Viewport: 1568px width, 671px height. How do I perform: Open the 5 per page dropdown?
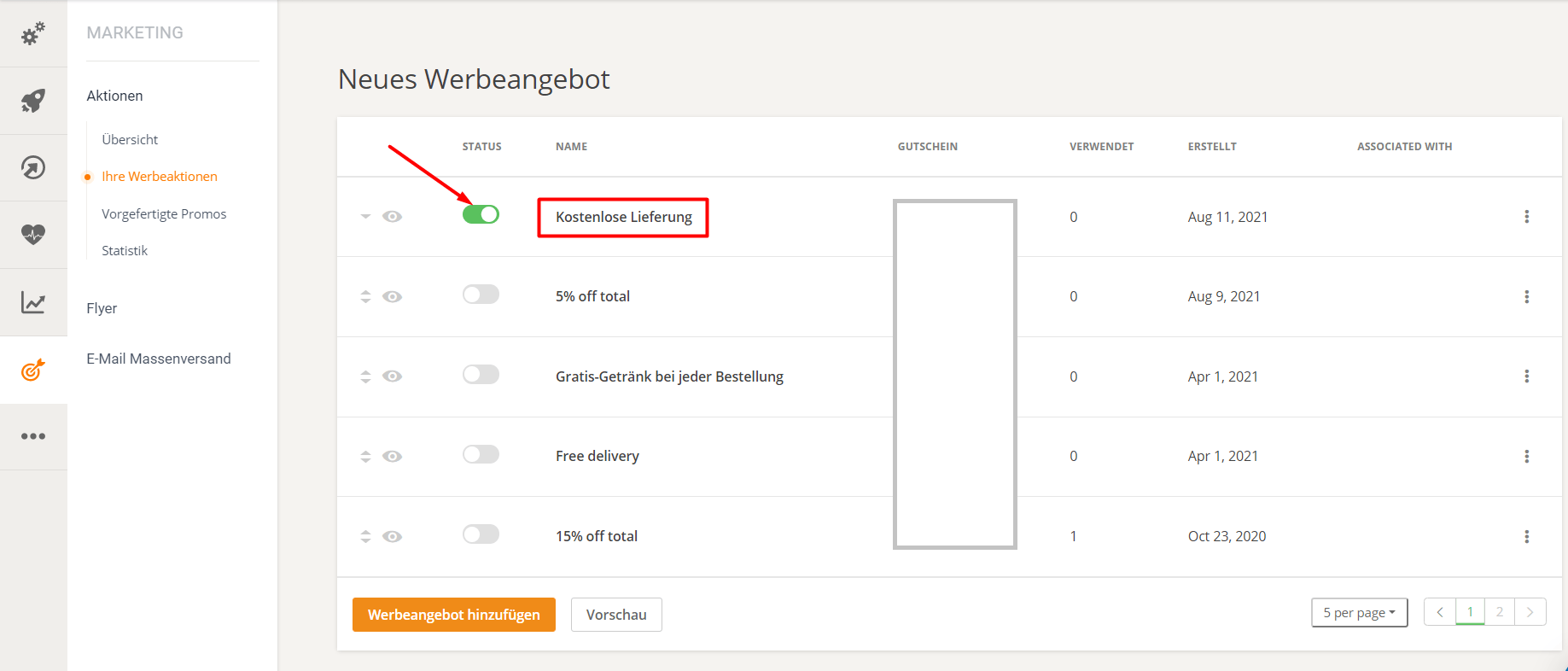(x=1359, y=612)
